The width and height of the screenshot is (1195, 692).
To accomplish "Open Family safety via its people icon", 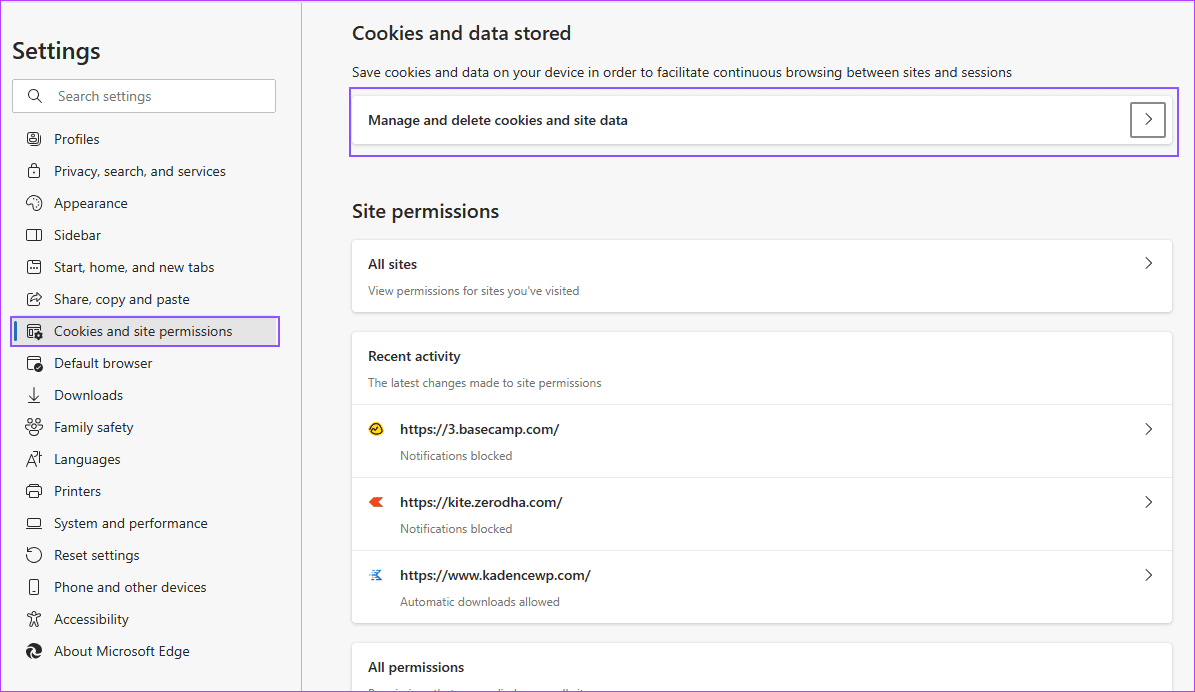I will click(x=33, y=427).
